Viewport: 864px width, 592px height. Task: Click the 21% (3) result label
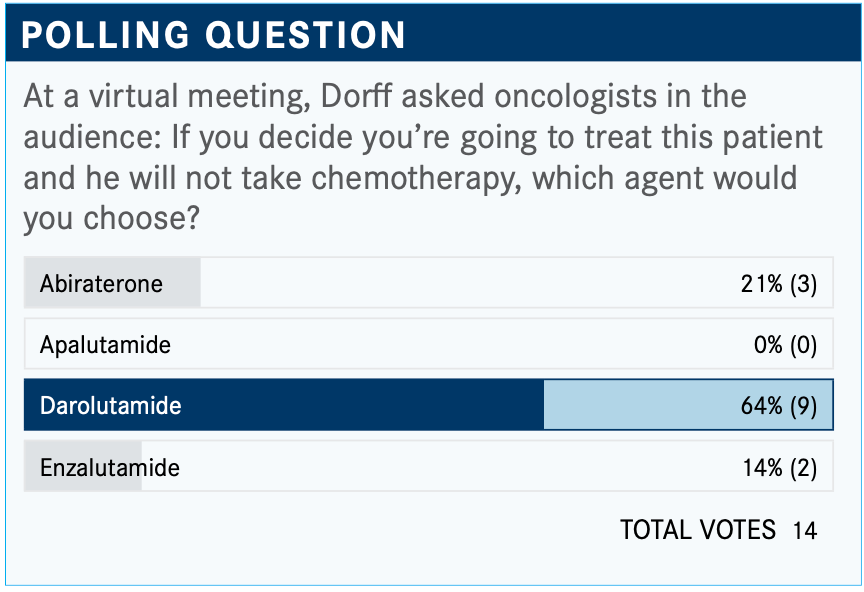pos(779,284)
